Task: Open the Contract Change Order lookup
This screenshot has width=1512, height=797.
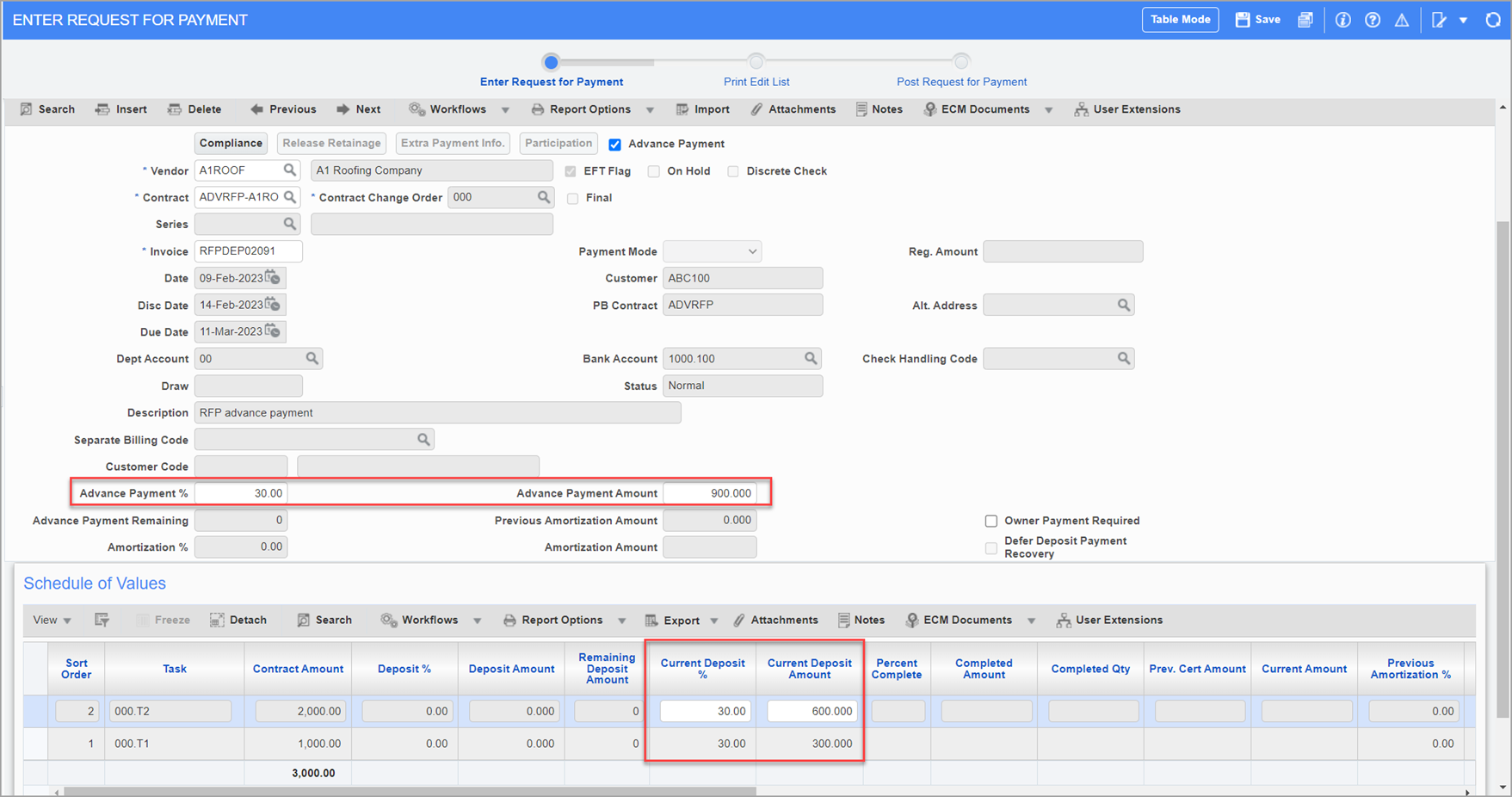Action: click(544, 197)
